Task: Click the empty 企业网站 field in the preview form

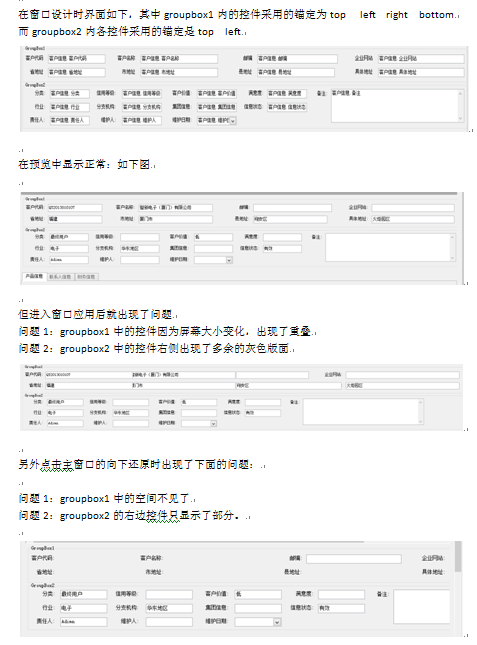Action: (x=413, y=208)
